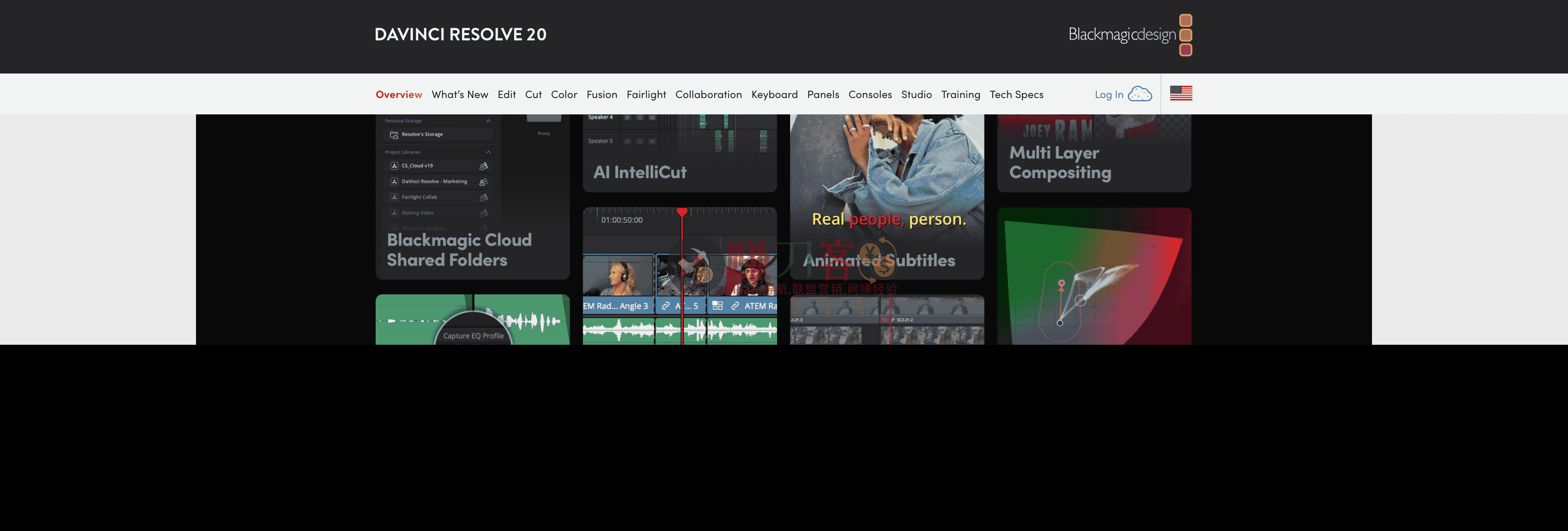The height and width of the screenshot is (531, 1568).
Task: Collapse the Project Libraries section
Action: (x=488, y=152)
